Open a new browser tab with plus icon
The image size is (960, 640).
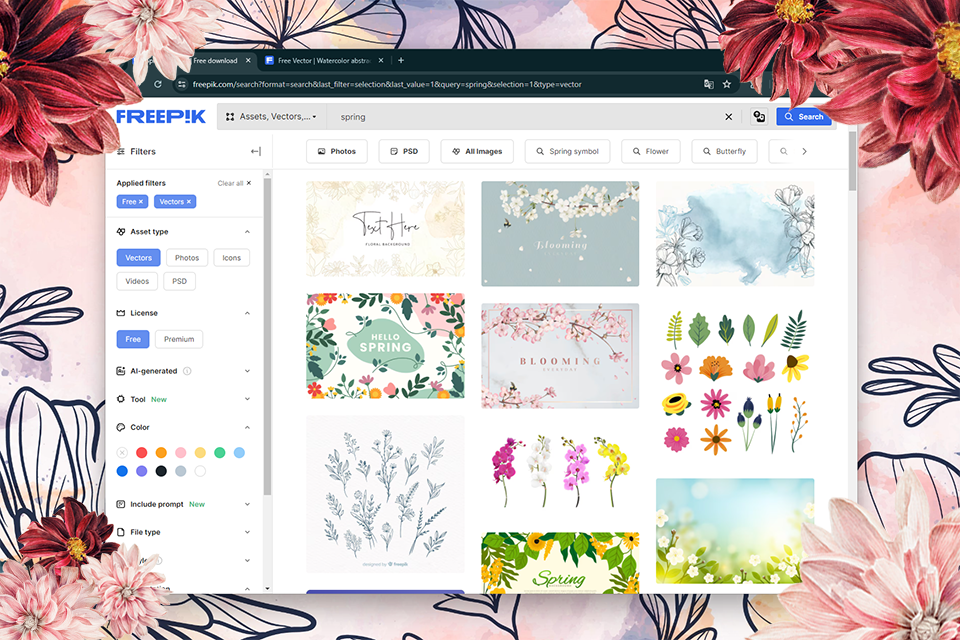401,60
